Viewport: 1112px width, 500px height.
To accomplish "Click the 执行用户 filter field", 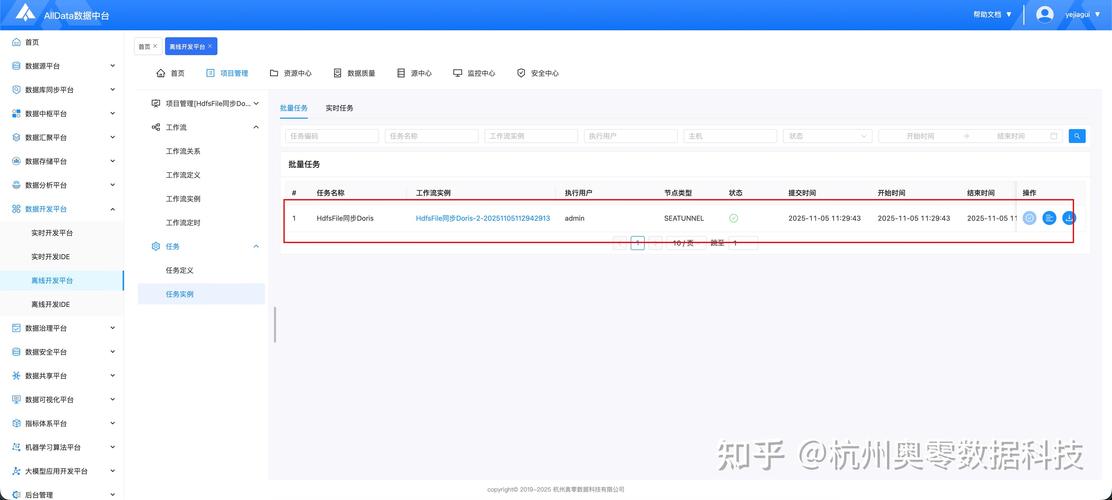I will click(x=630, y=135).
